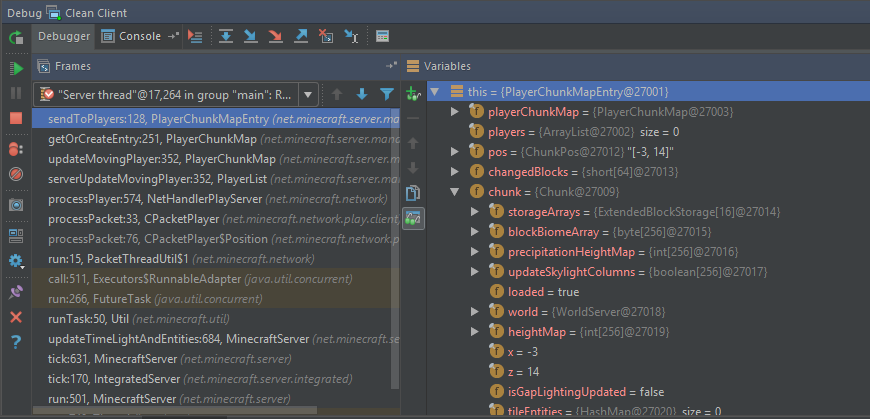The height and width of the screenshot is (419, 870).
Task: Click the Rerun debug session icon
Action: (x=16, y=38)
